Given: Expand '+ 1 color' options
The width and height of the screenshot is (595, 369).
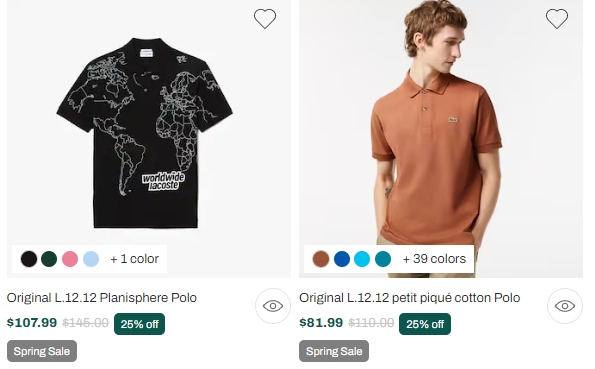Looking at the screenshot, I should click(134, 259).
